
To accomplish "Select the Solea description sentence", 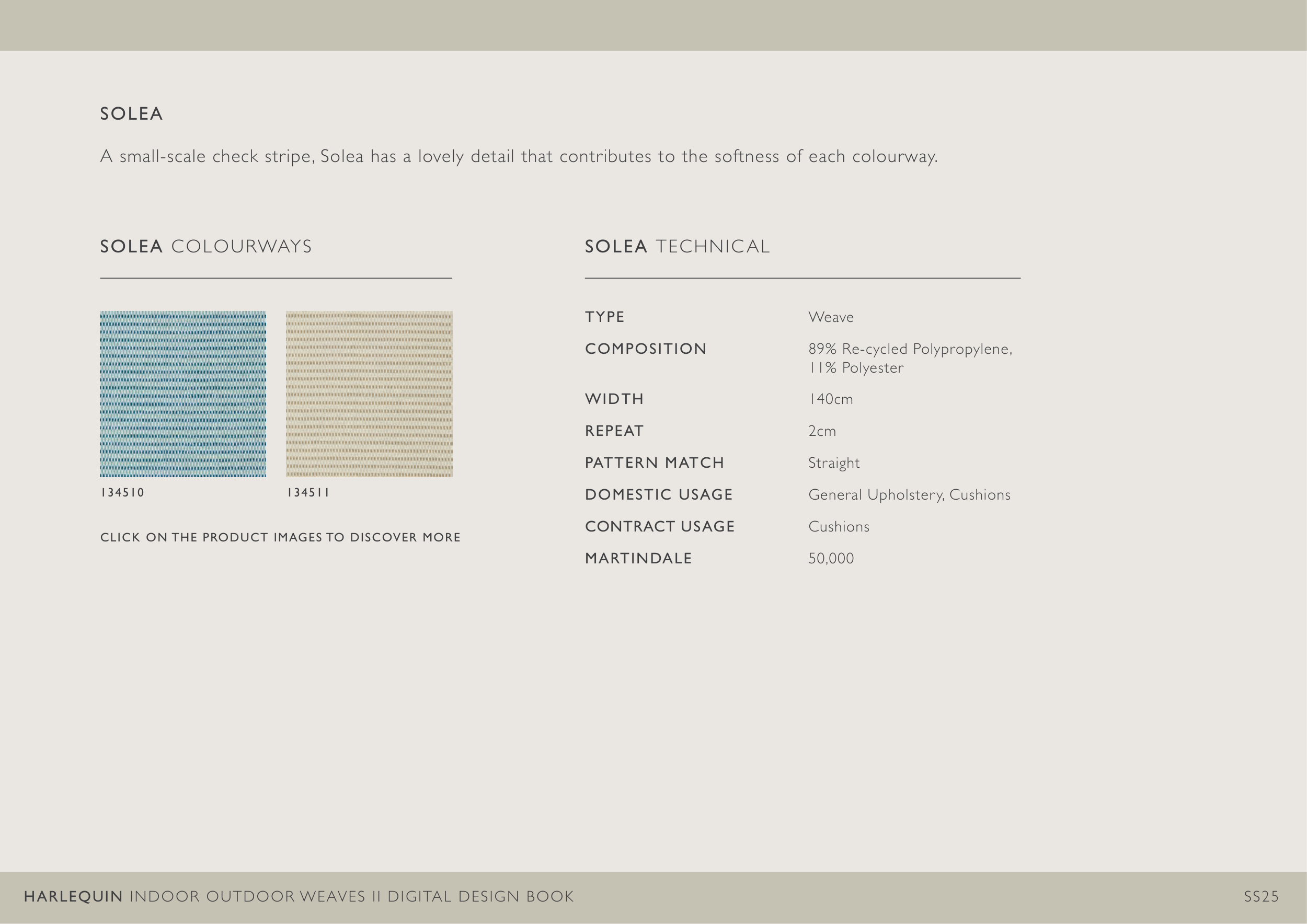I will (x=518, y=156).
